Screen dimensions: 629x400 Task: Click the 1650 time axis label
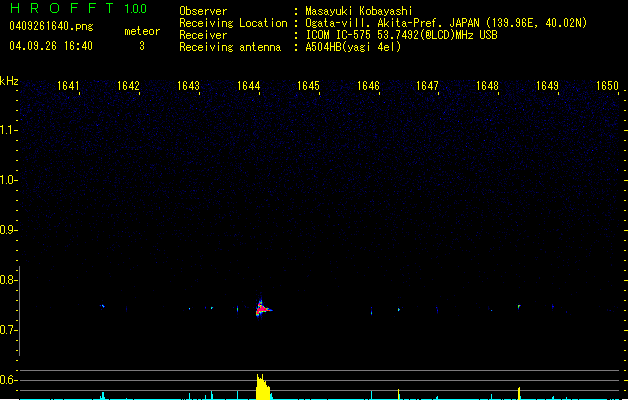tap(607, 86)
